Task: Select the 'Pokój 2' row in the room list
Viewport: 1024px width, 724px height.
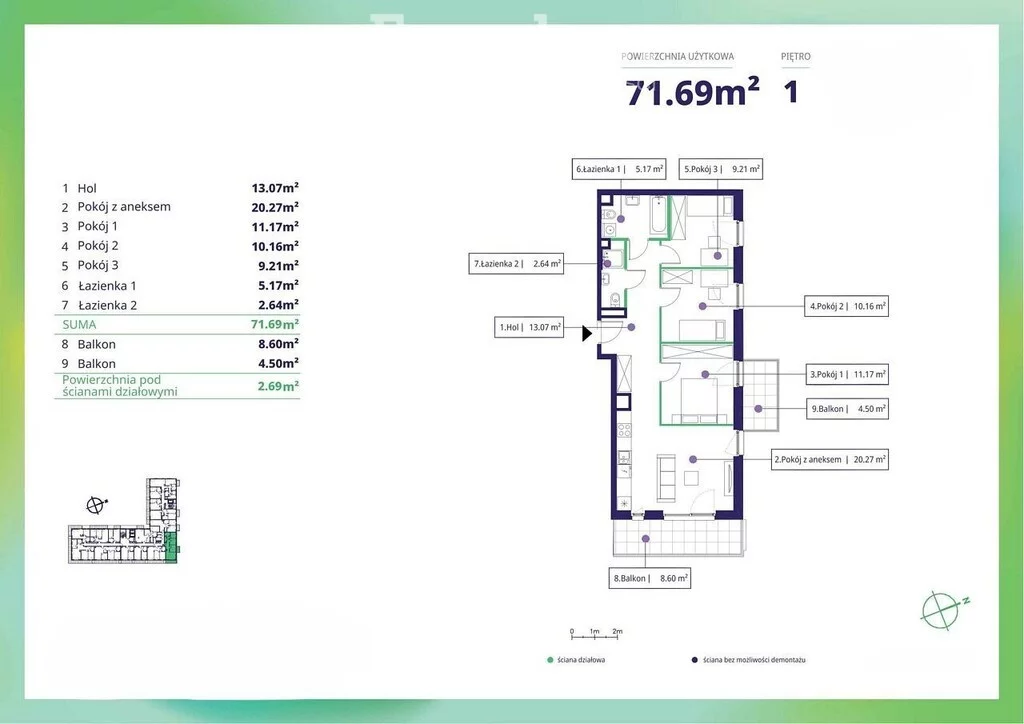Action: (180, 246)
